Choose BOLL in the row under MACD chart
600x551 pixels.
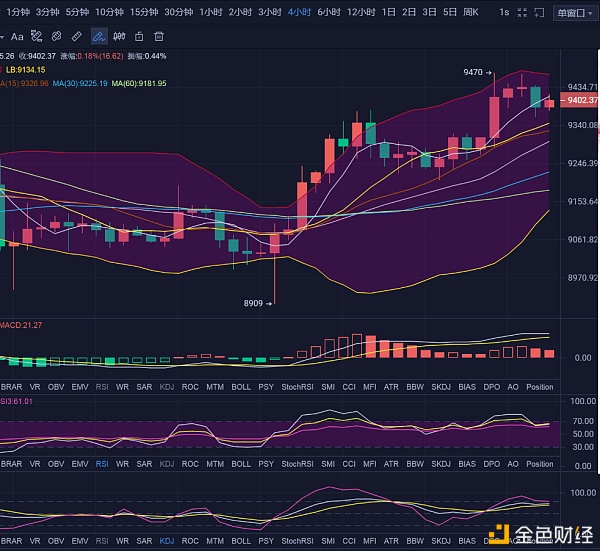(x=241, y=387)
